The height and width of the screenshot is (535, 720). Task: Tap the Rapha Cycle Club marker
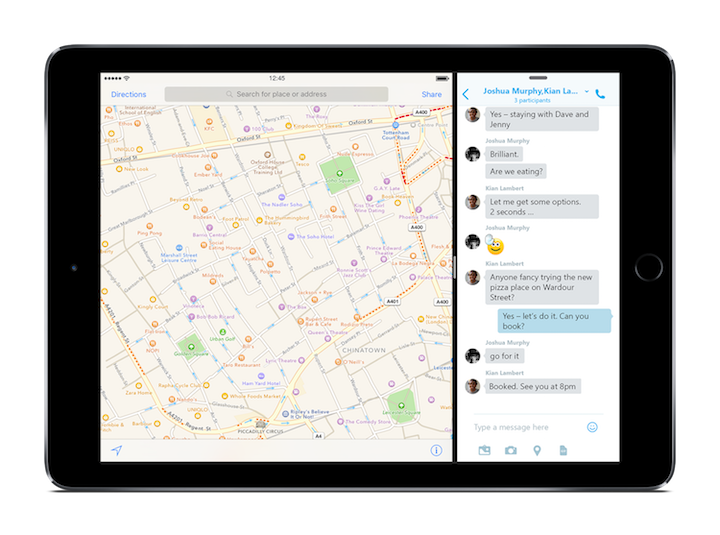(206, 385)
